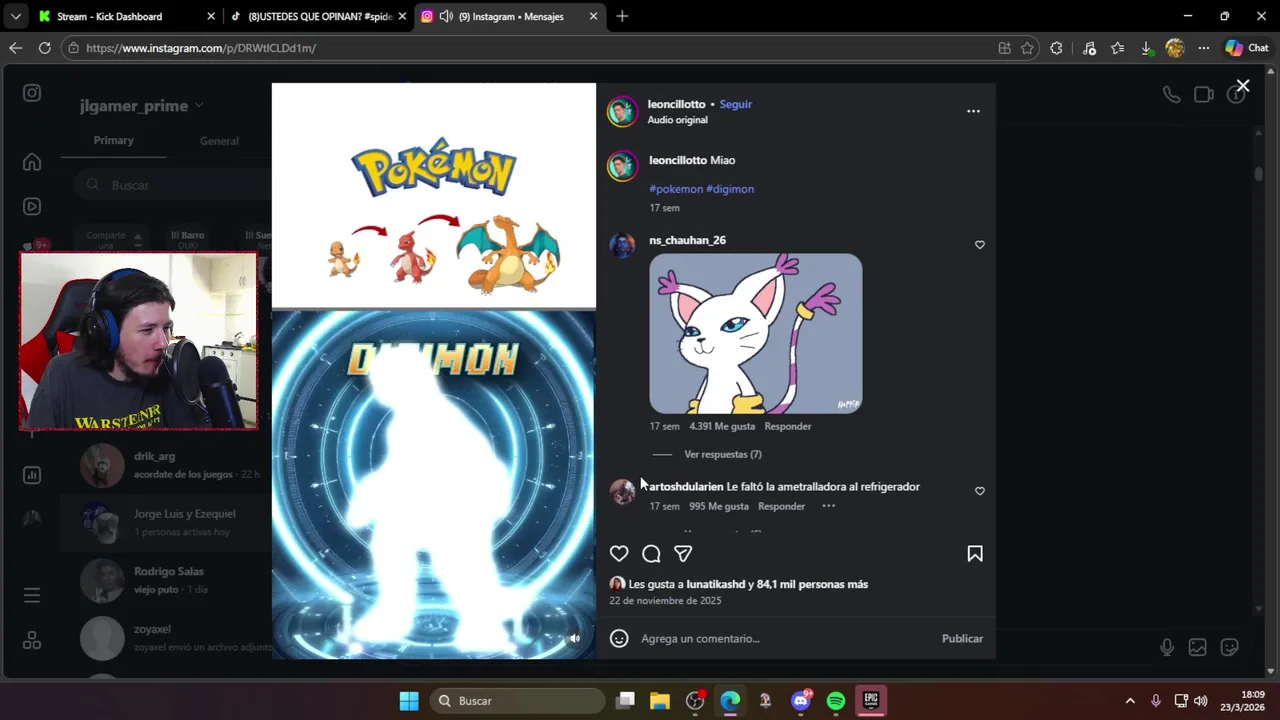Click the Buscar messages search field

(x=170, y=185)
